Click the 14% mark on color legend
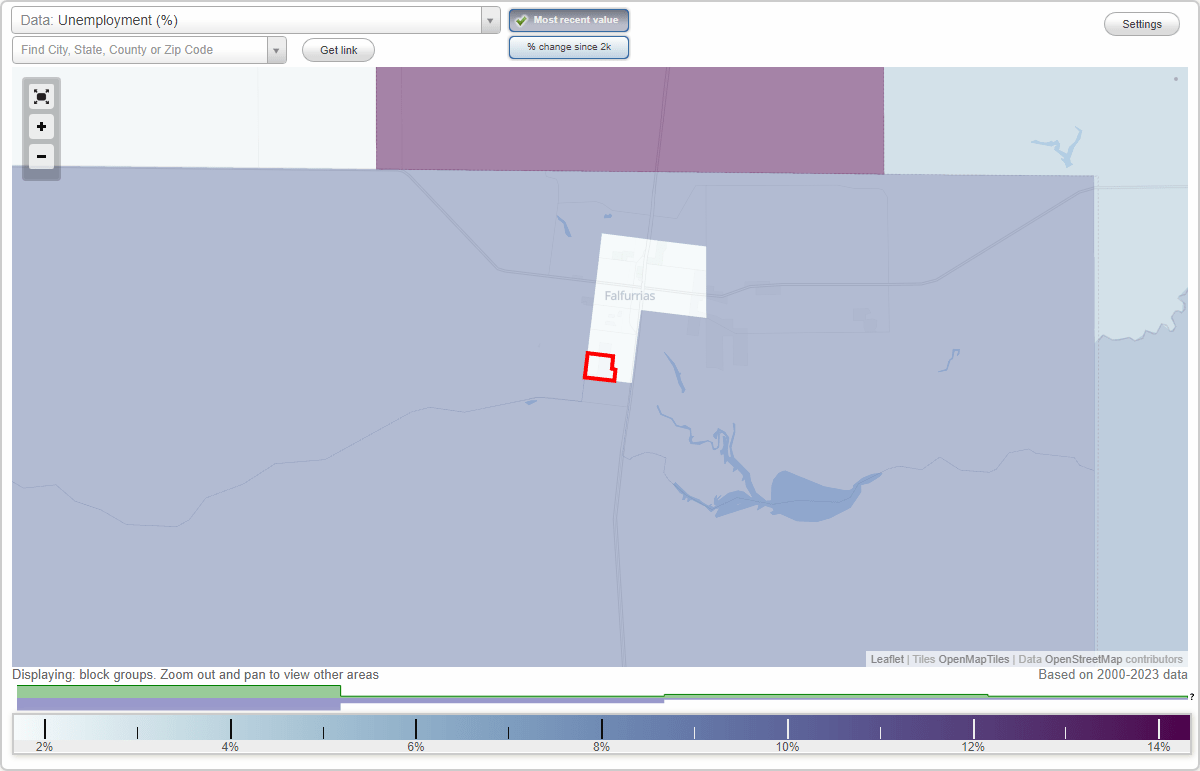Viewport: 1200px width, 771px height. point(1159,729)
